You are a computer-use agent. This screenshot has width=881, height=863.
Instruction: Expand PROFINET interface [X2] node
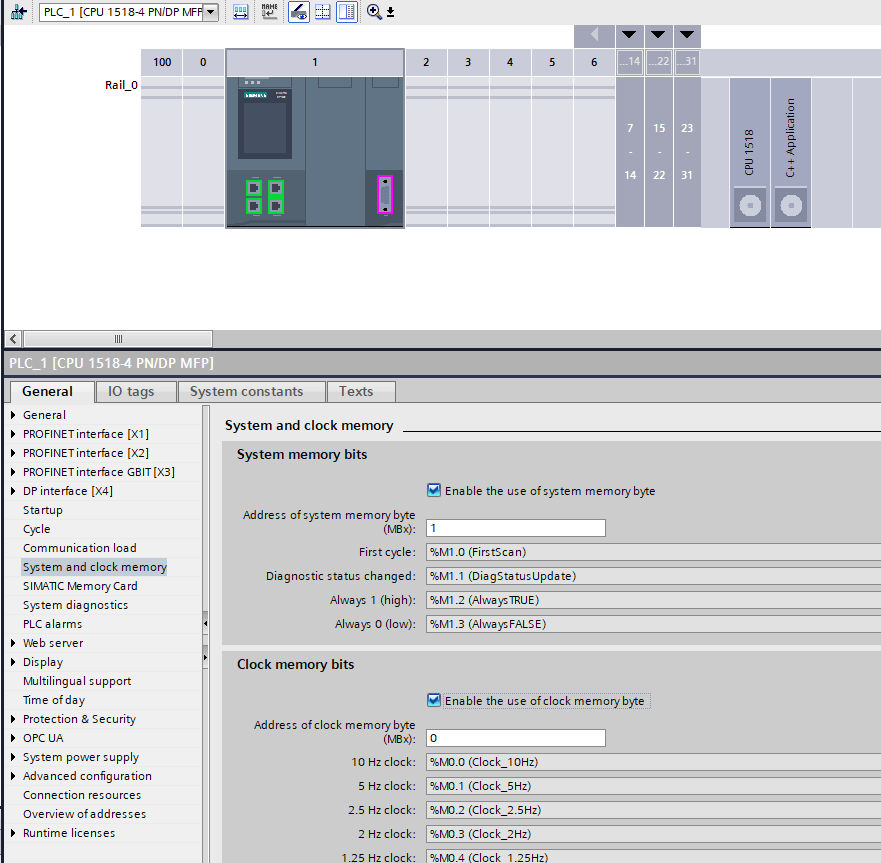point(13,453)
